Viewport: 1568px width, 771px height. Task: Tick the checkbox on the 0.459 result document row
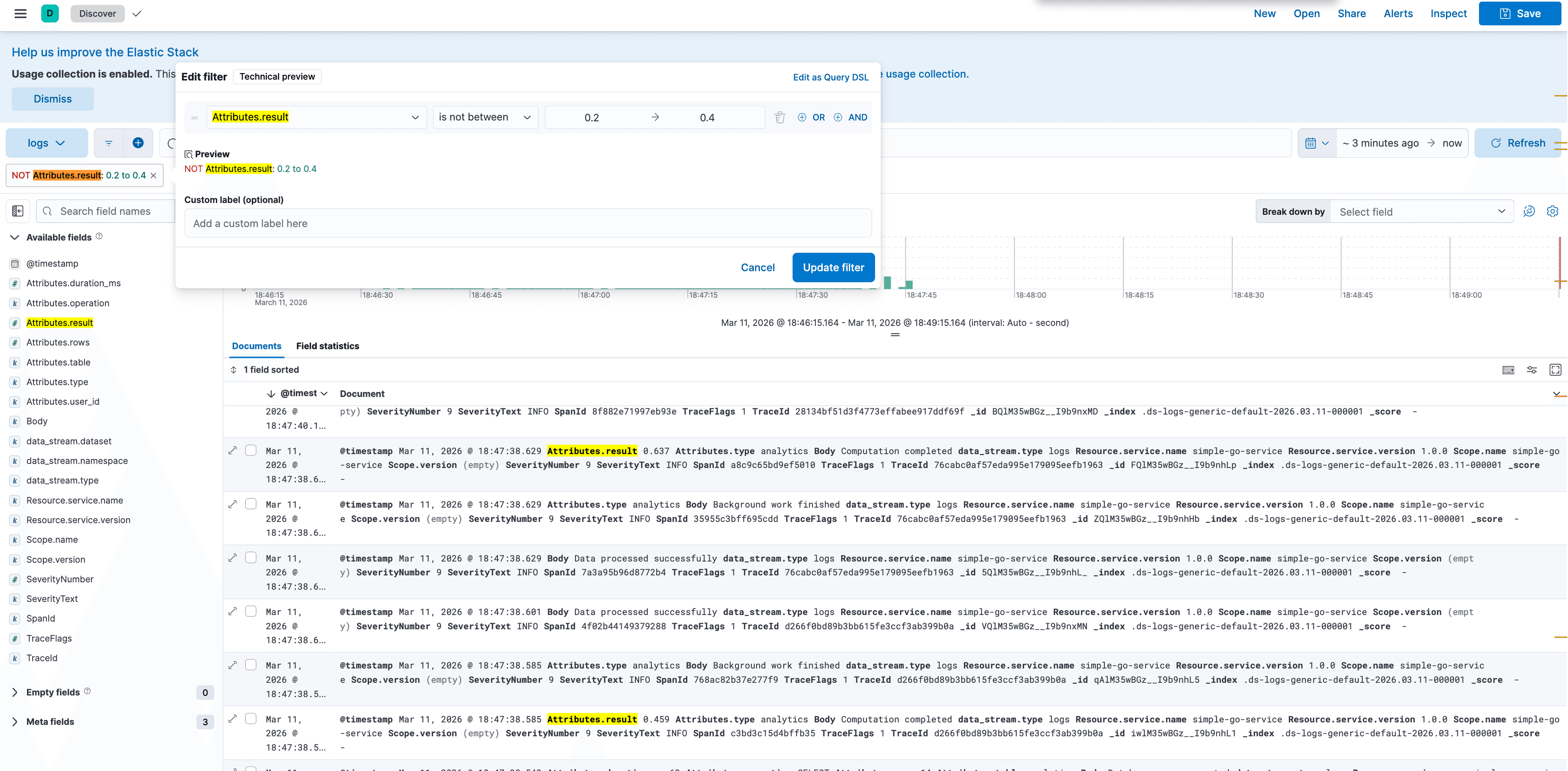[x=251, y=719]
